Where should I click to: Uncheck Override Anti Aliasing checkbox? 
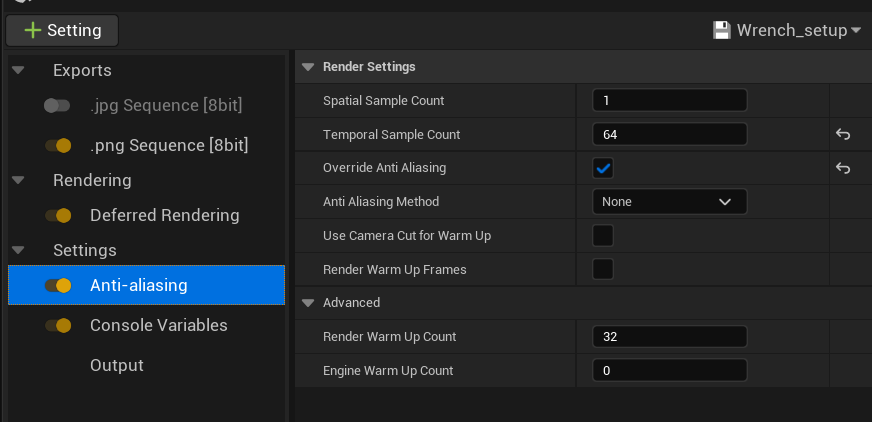tap(603, 168)
